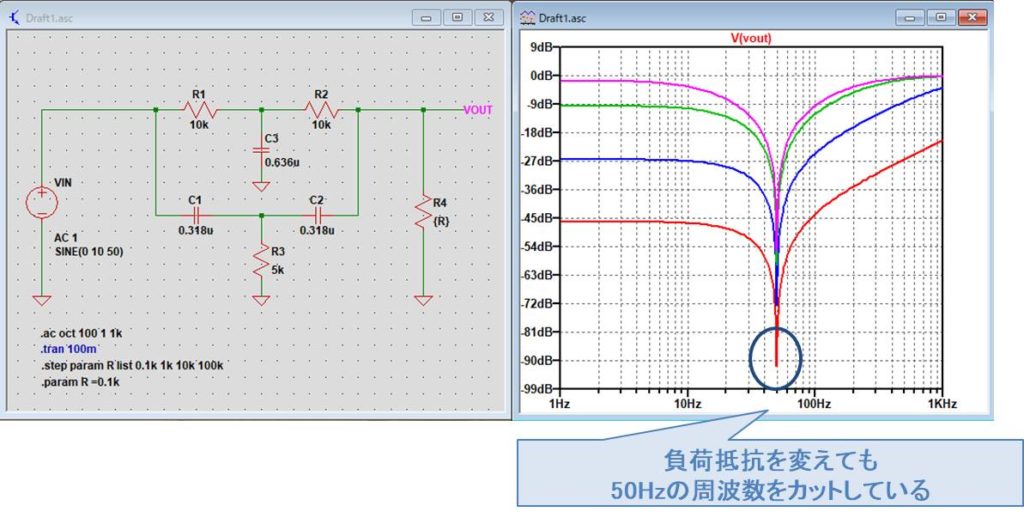
Task: Click the C3 value 0.636u
Action: [x=281, y=161]
